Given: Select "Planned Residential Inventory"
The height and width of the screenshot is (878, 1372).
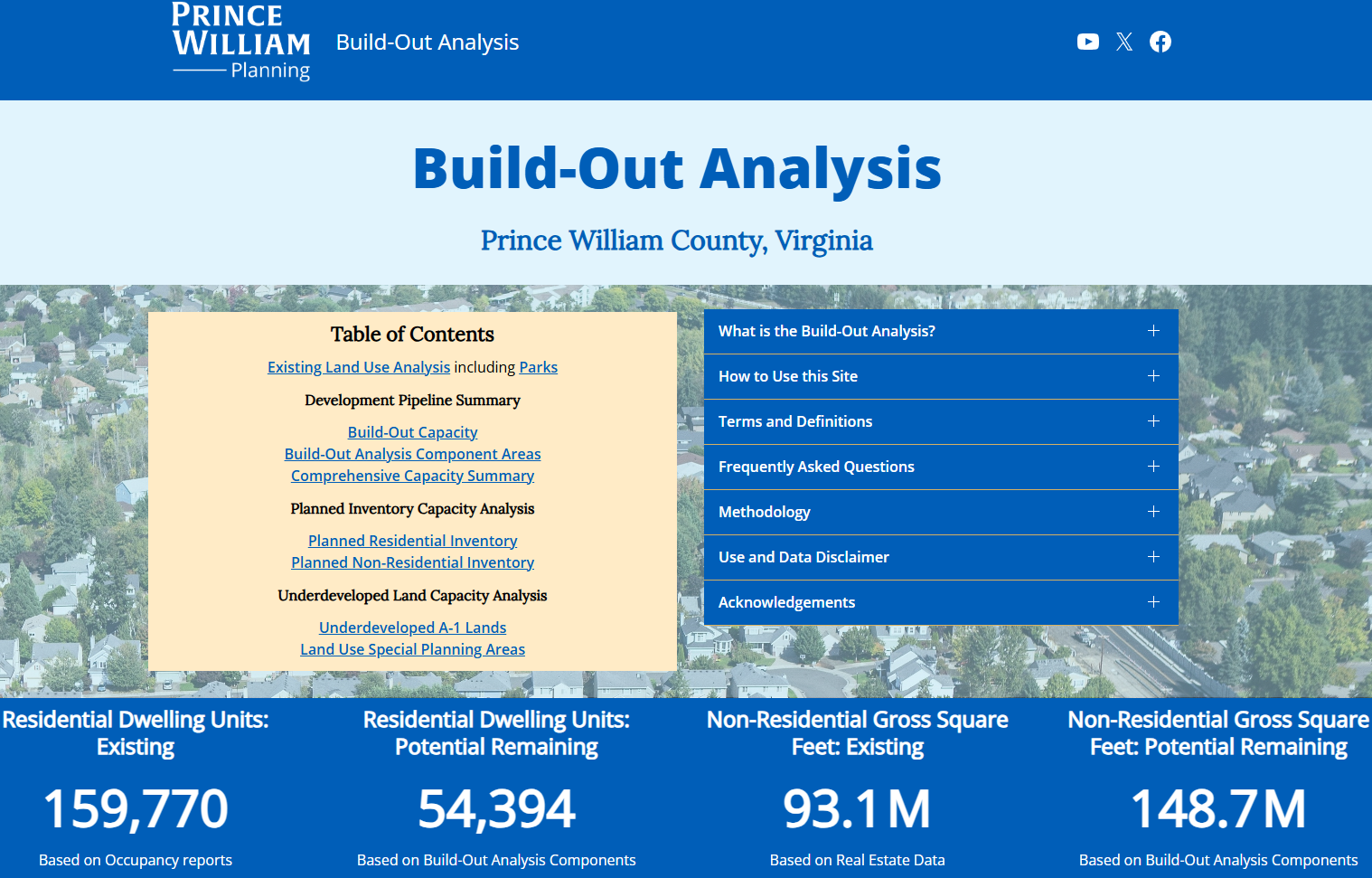Looking at the screenshot, I should (412, 540).
